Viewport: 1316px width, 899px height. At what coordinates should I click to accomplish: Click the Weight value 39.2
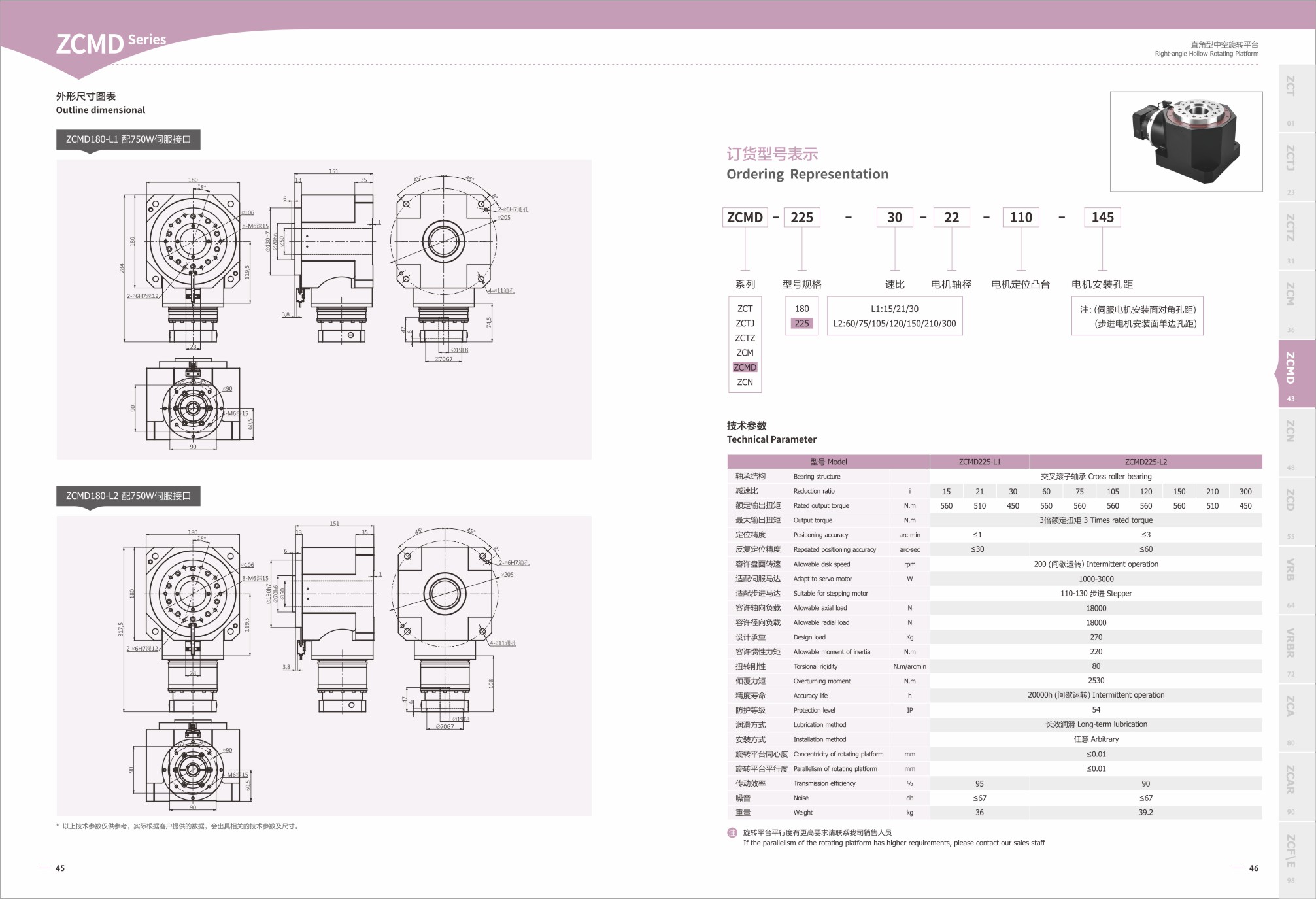click(1145, 812)
